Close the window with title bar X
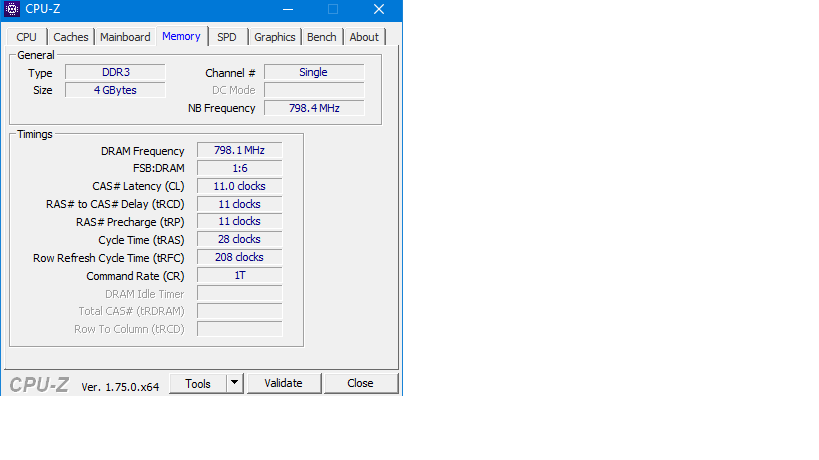Screen dimensions: 819x460 pos(379,9)
